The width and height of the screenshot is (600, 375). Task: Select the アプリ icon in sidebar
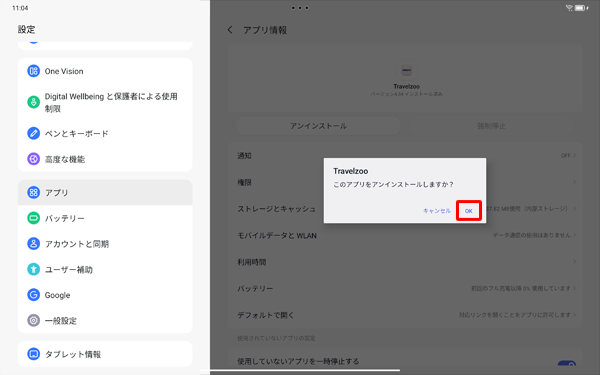click(33, 192)
